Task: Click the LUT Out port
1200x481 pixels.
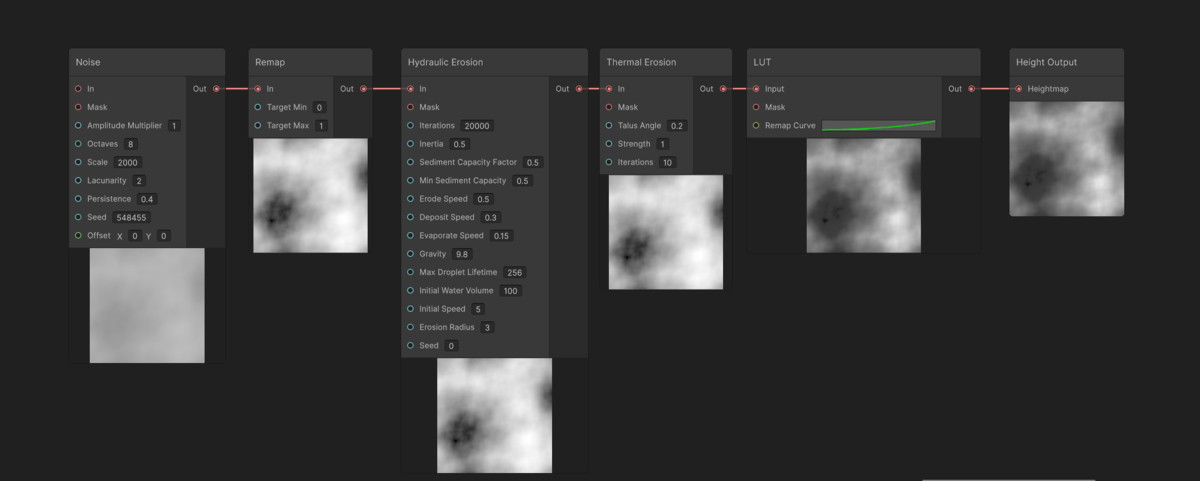Action: pos(971,89)
